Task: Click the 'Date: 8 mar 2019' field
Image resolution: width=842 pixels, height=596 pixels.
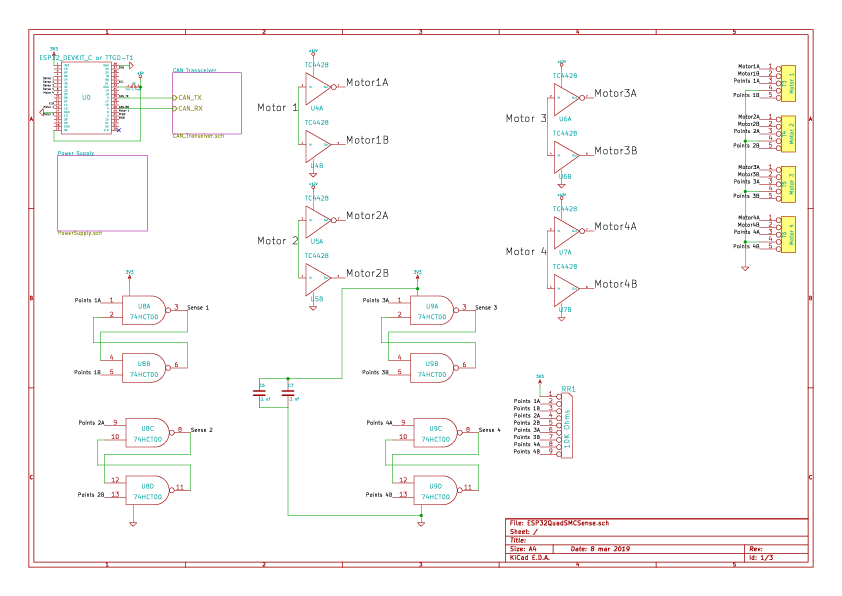Action: [x=600, y=549]
